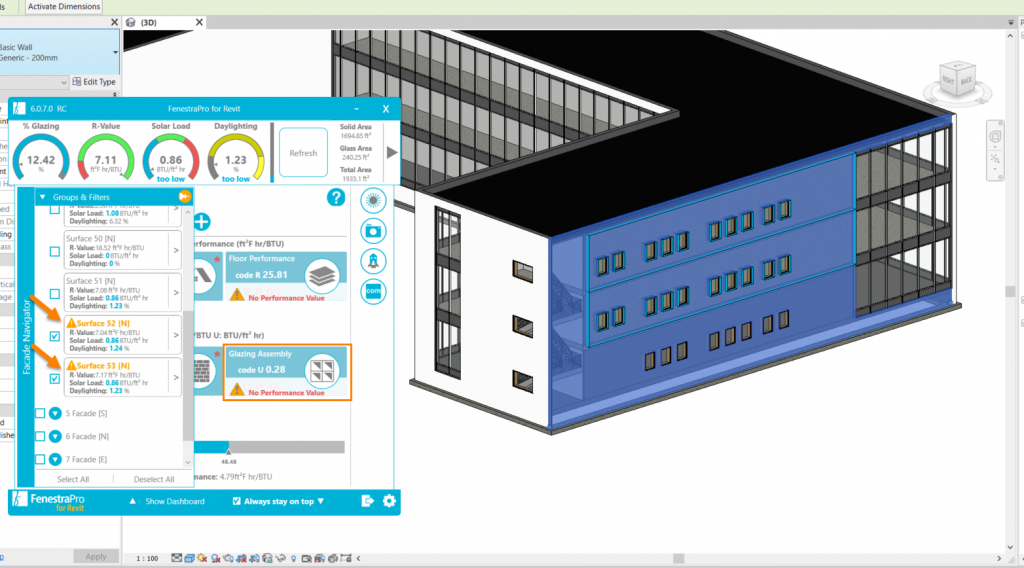1024x568 pixels.
Task: Toggle the Always stay on top checkbox
Action: pos(236,501)
